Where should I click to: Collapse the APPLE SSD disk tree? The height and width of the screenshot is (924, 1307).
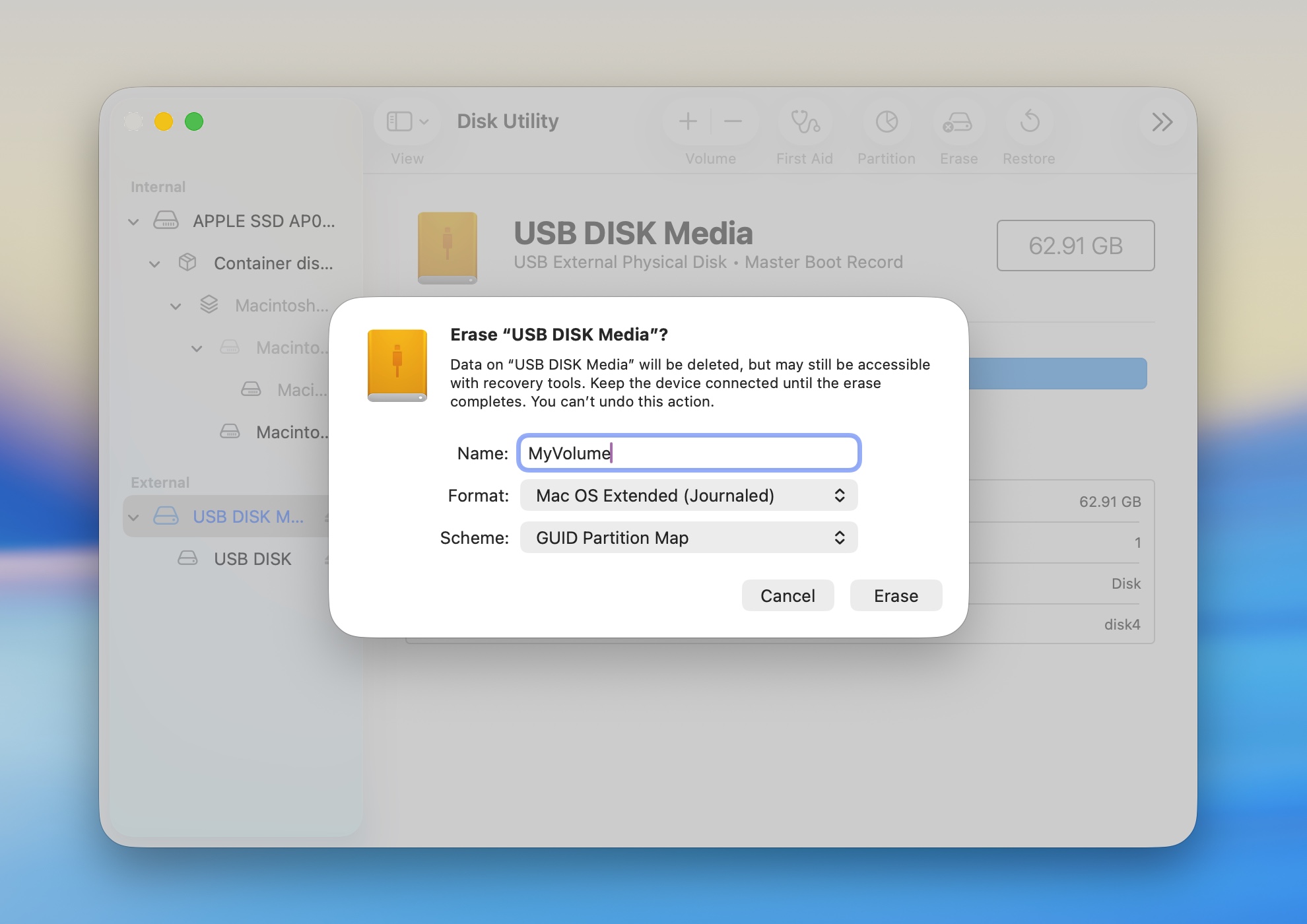[134, 222]
